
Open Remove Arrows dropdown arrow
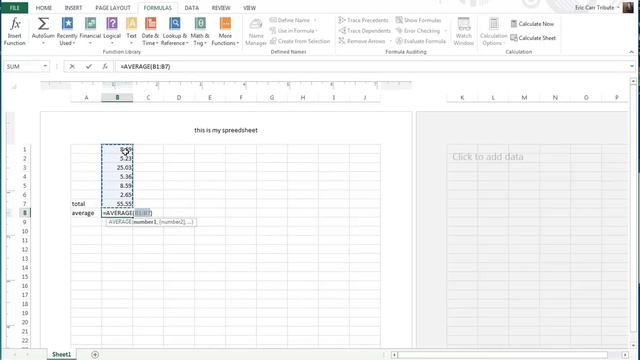[390, 41]
